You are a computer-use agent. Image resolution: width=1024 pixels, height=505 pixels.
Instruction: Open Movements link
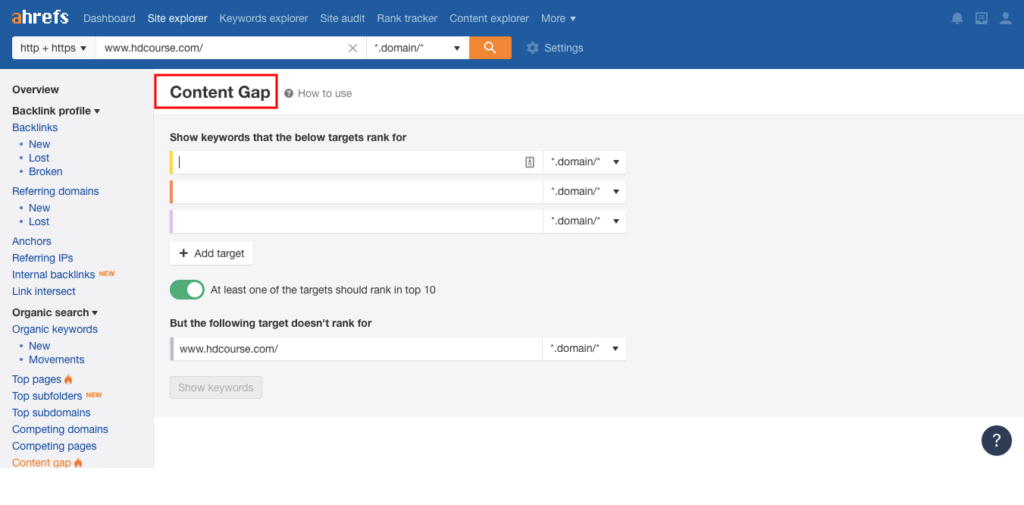pyautogui.click(x=56, y=359)
